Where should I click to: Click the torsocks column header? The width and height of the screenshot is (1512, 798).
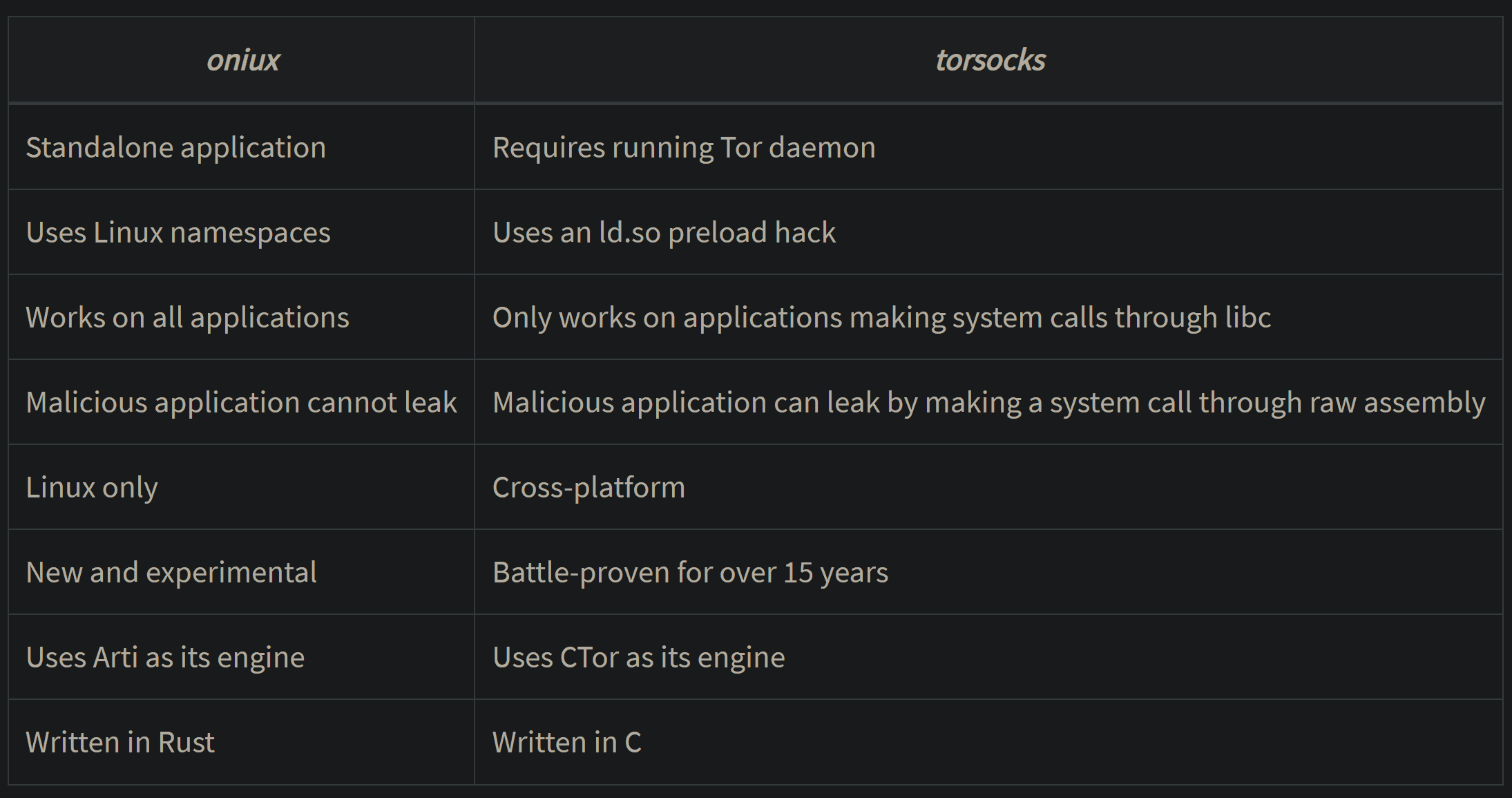[x=990, y=60]
